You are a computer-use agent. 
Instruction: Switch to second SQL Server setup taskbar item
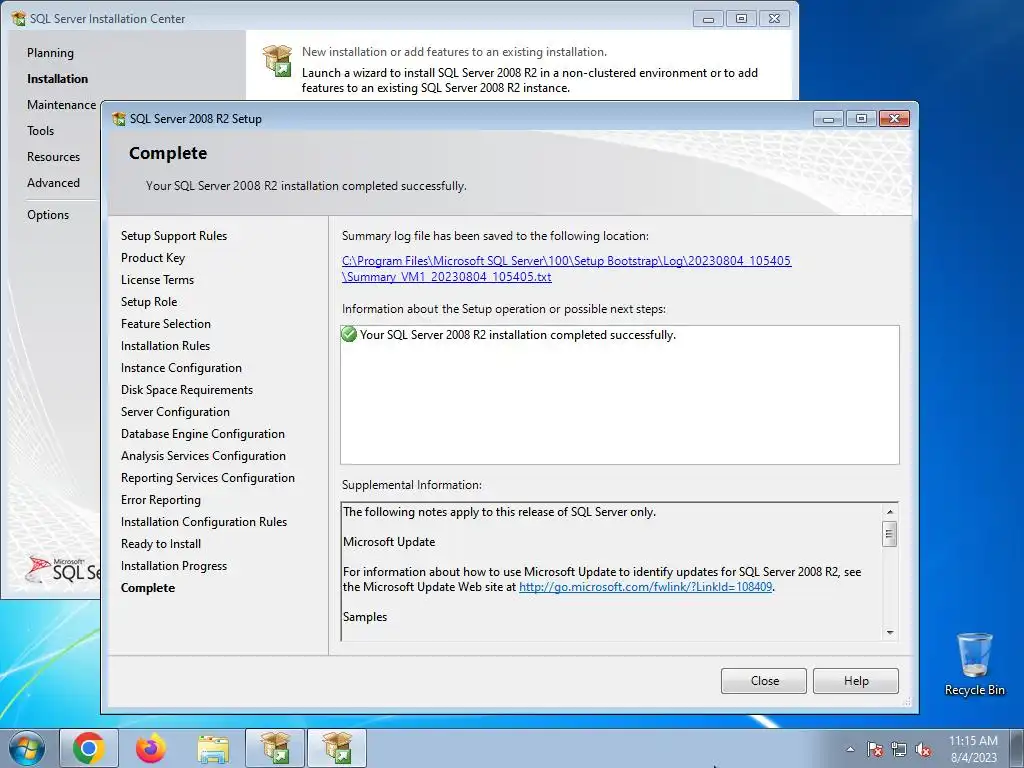tap(337, 748)
